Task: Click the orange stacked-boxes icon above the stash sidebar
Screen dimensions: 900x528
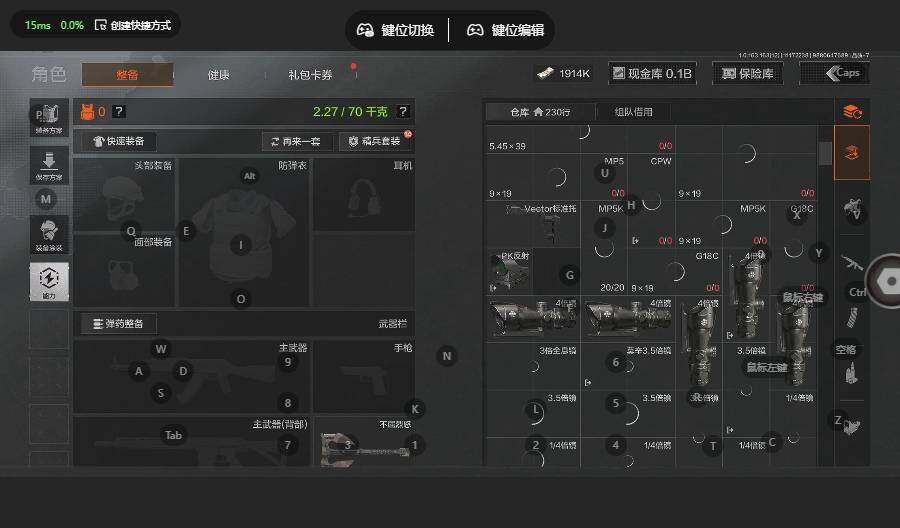Action: point(852,111)
